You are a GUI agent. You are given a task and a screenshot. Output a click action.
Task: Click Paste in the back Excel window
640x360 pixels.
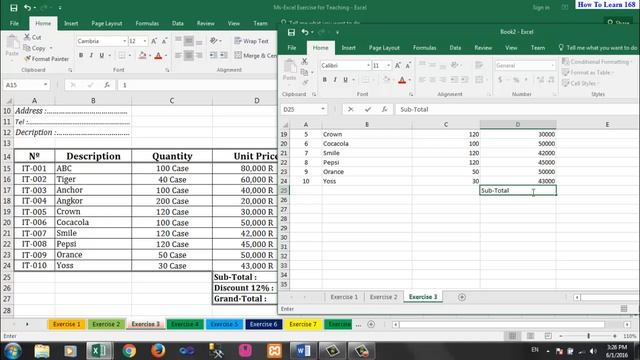click(12, 46)
